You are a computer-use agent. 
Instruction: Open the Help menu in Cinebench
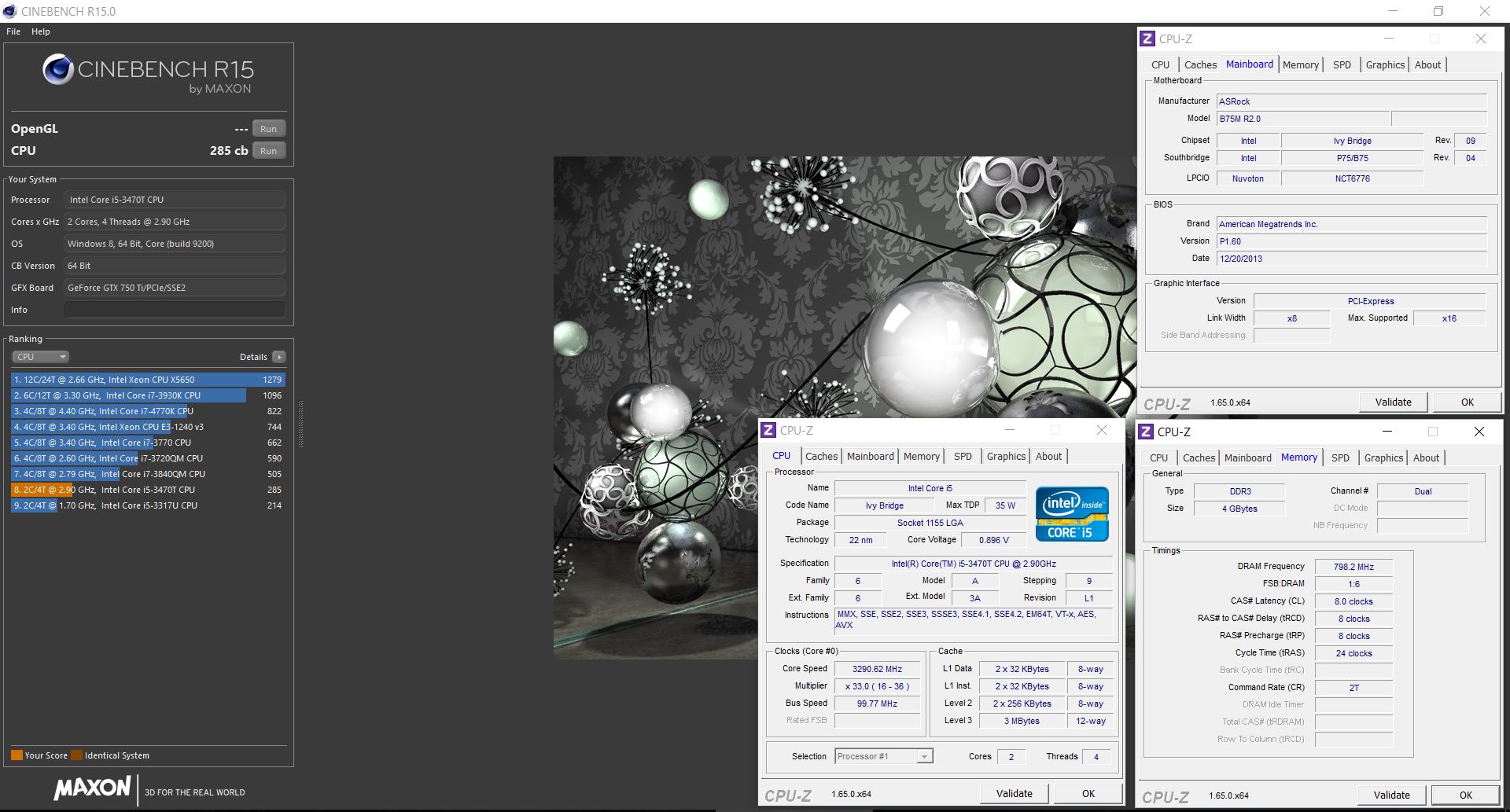[x=41, y=31]
